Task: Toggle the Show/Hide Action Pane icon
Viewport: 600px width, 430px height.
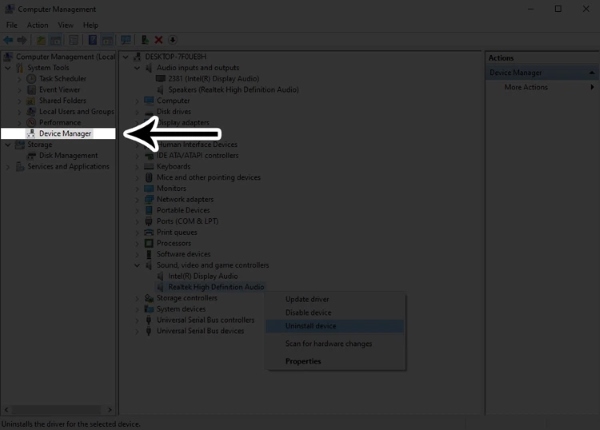Action: pyautogui.click(x=107, y=40)
